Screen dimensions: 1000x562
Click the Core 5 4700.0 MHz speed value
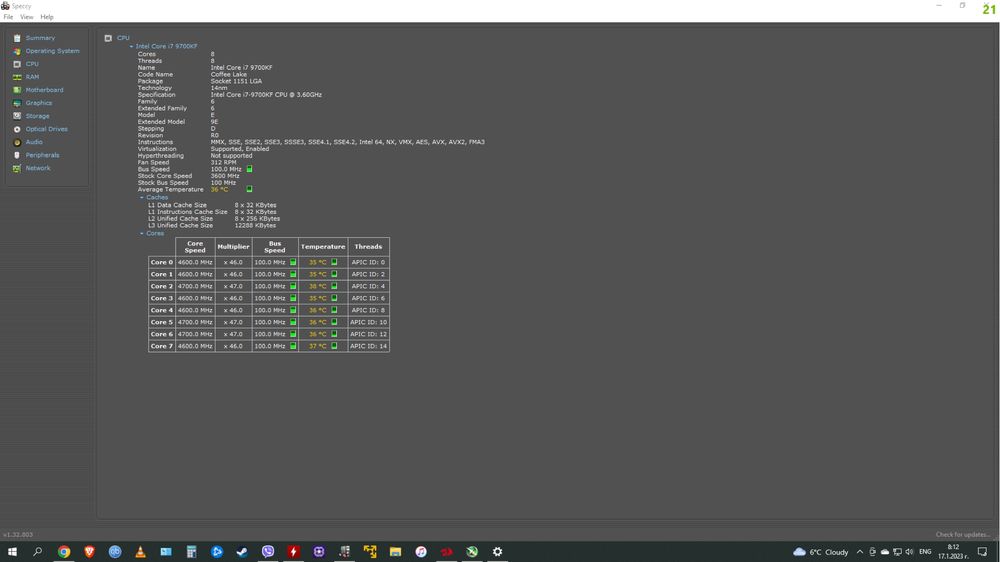195,322
